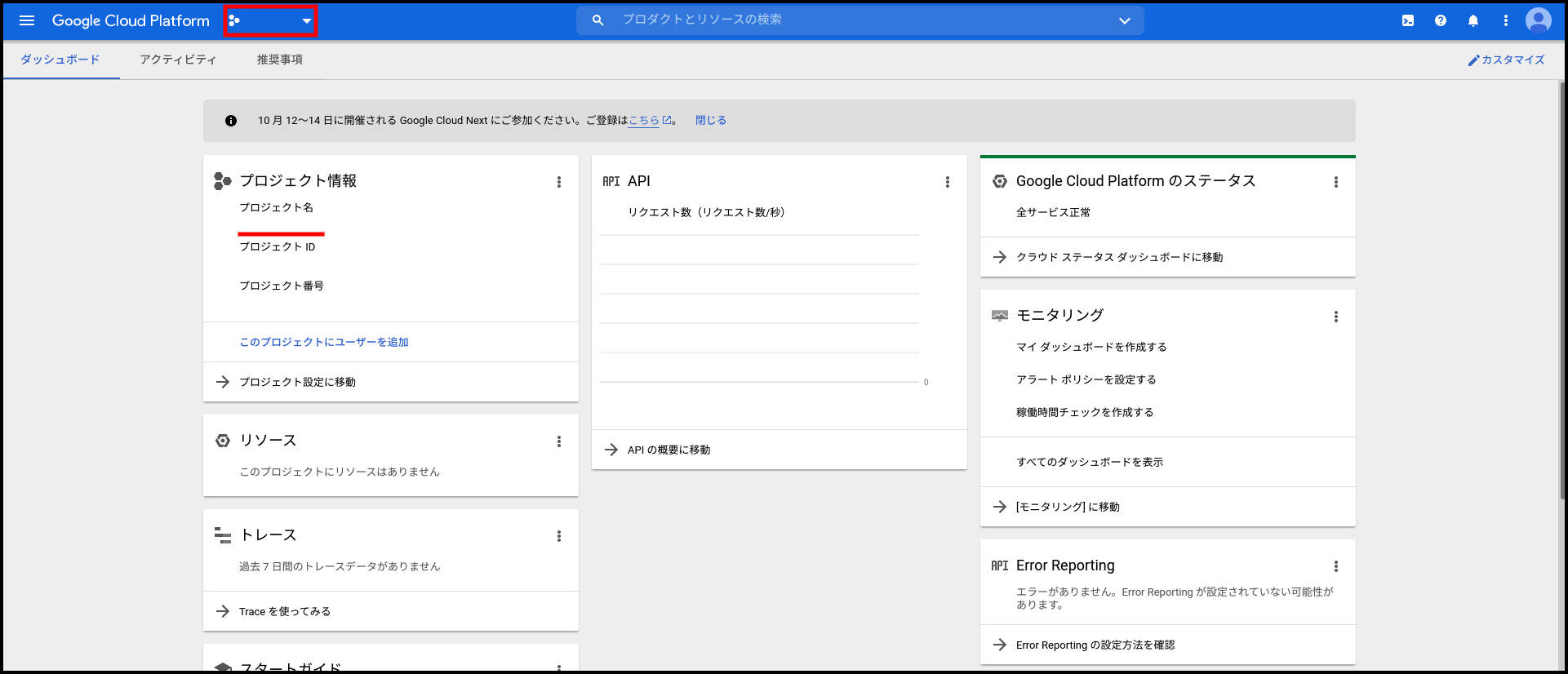The image size is (1568, 674).
Task: Switch to the ダッシュボード tab
Action: (60, 60)
